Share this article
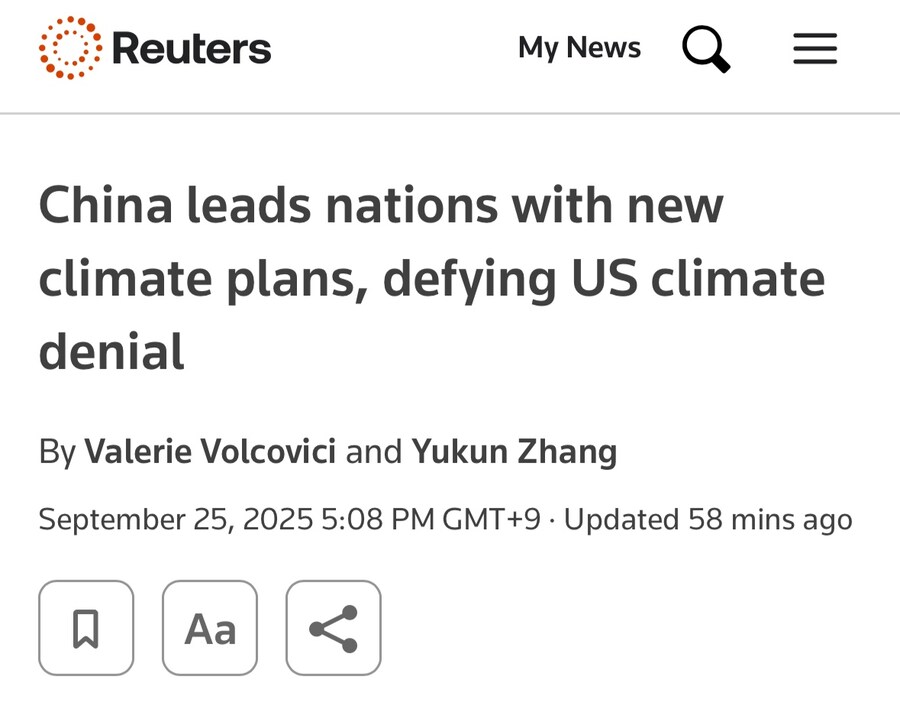Screen dimensions: 900x705 coord(333,628)
